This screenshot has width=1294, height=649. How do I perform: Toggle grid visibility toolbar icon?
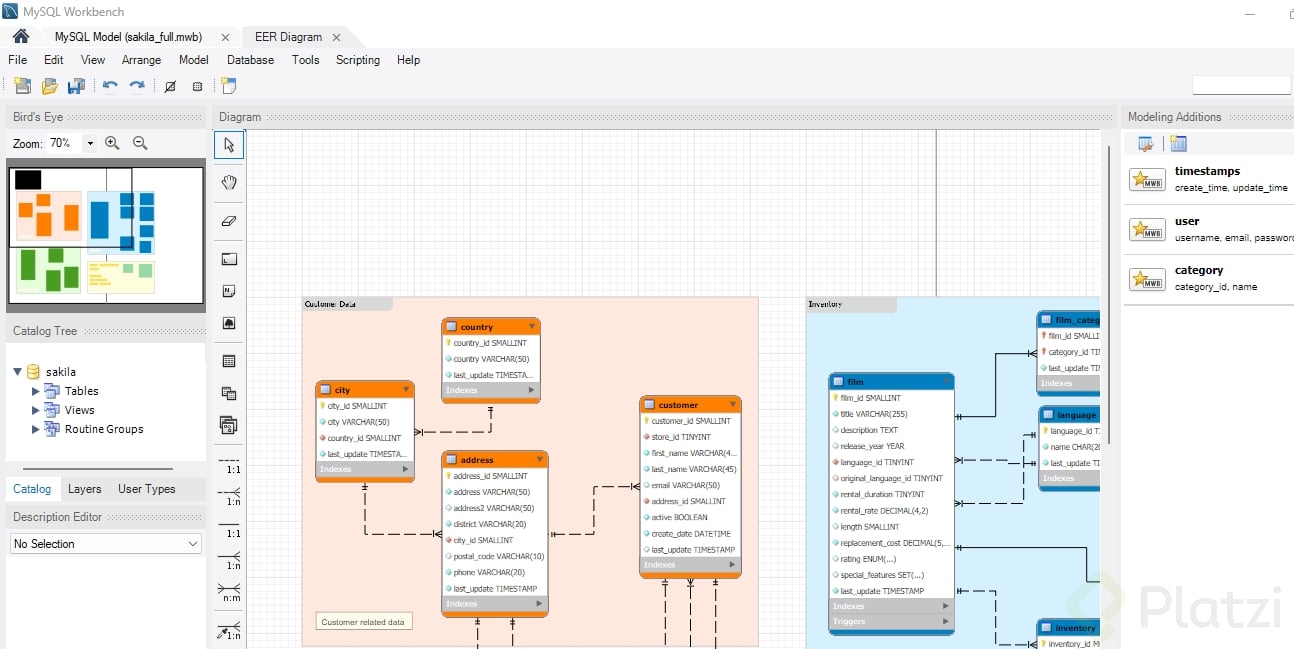tap(170, 86)
